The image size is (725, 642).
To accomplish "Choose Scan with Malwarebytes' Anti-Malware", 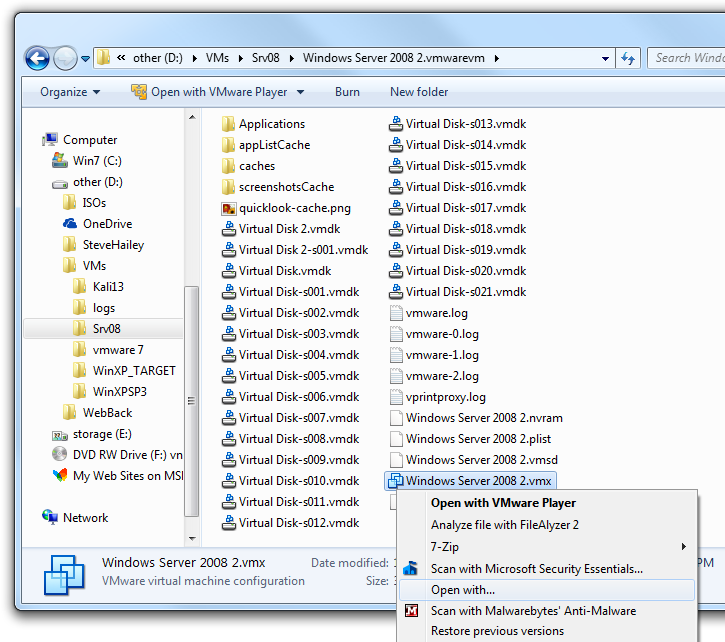I will [533, 611].
